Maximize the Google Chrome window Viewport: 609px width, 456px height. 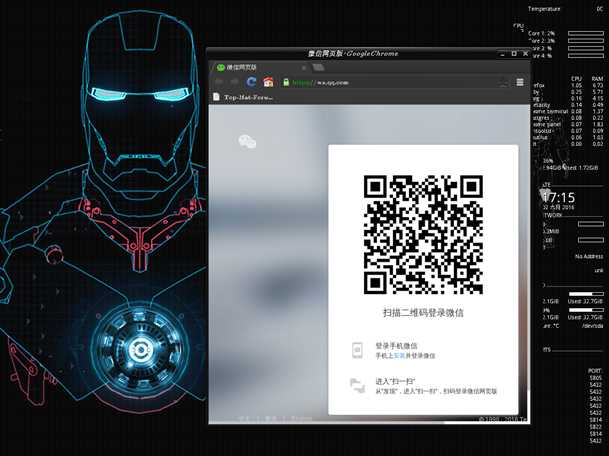pos(514,54)
